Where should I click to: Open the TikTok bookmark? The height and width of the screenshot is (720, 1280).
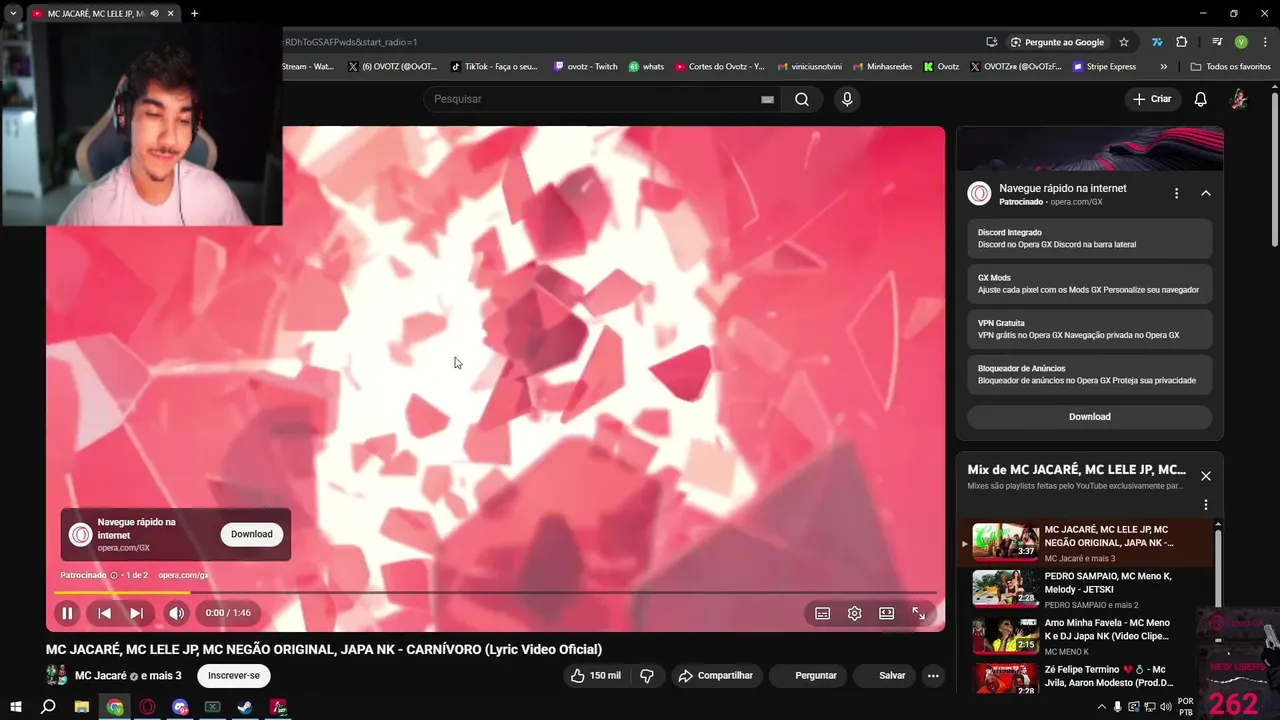pyautogui.click(x=494, y=67)
